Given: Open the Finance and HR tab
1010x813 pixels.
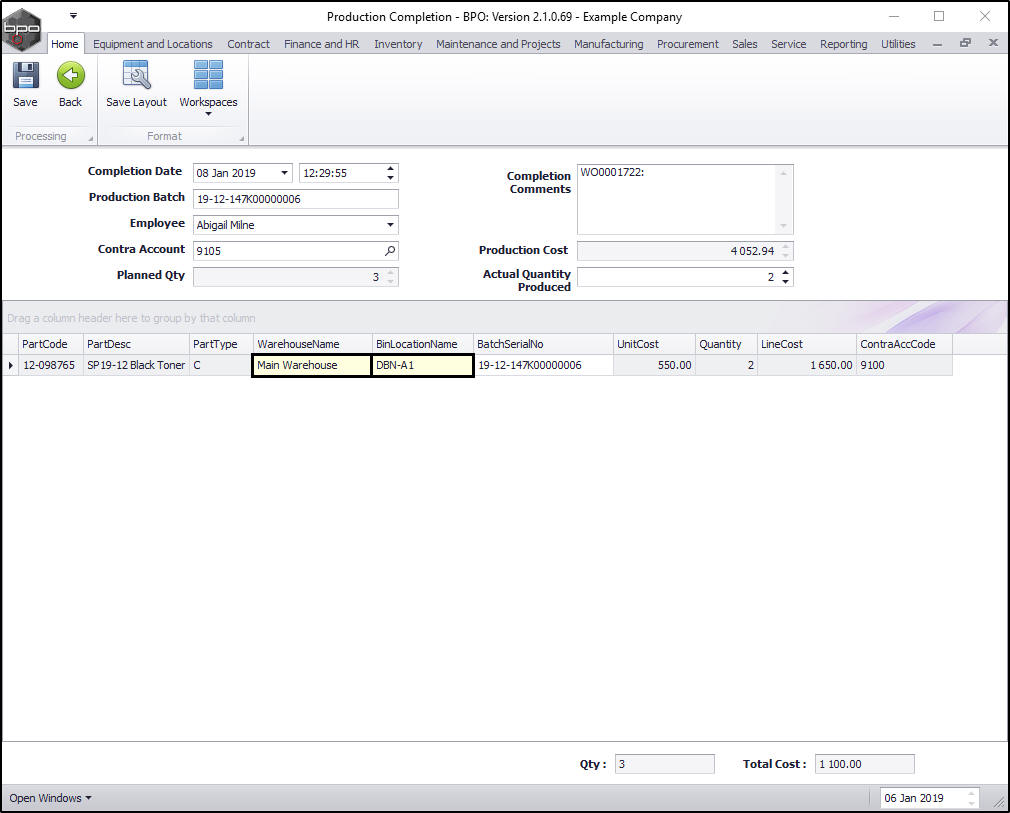Looking at the screenshot, I should [x=321, y=44].
